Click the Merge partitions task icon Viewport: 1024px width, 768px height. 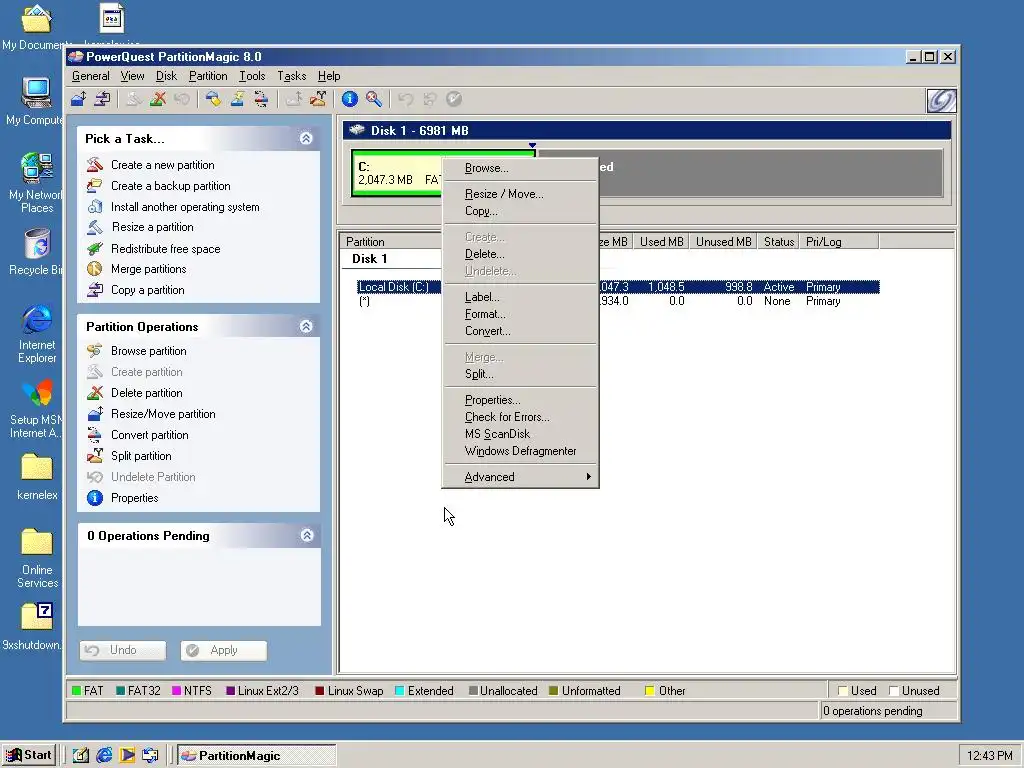95,269
